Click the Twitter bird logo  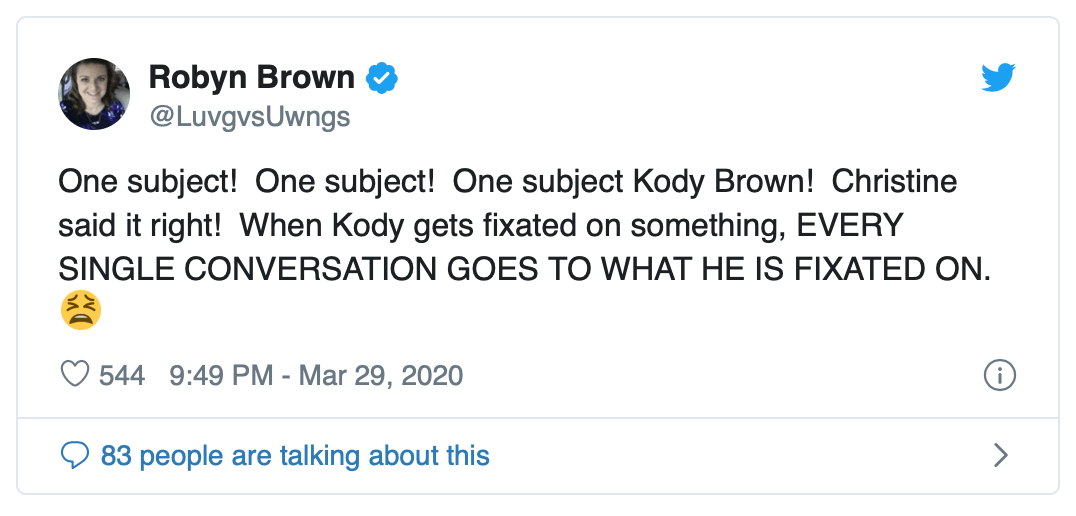998,78
